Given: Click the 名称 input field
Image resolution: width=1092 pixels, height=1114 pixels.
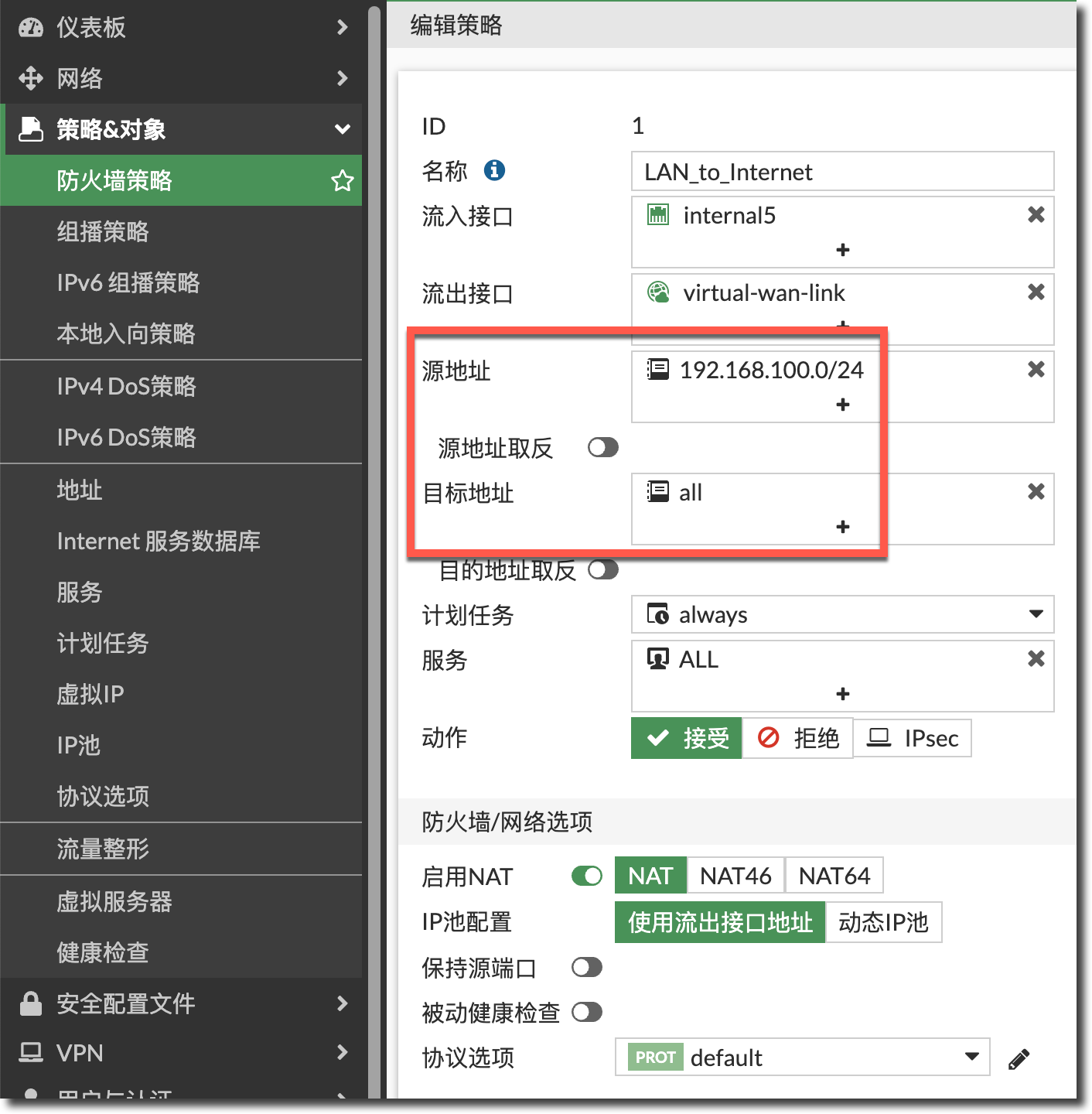Looking at the screenshot, I should tap(842, 172).
